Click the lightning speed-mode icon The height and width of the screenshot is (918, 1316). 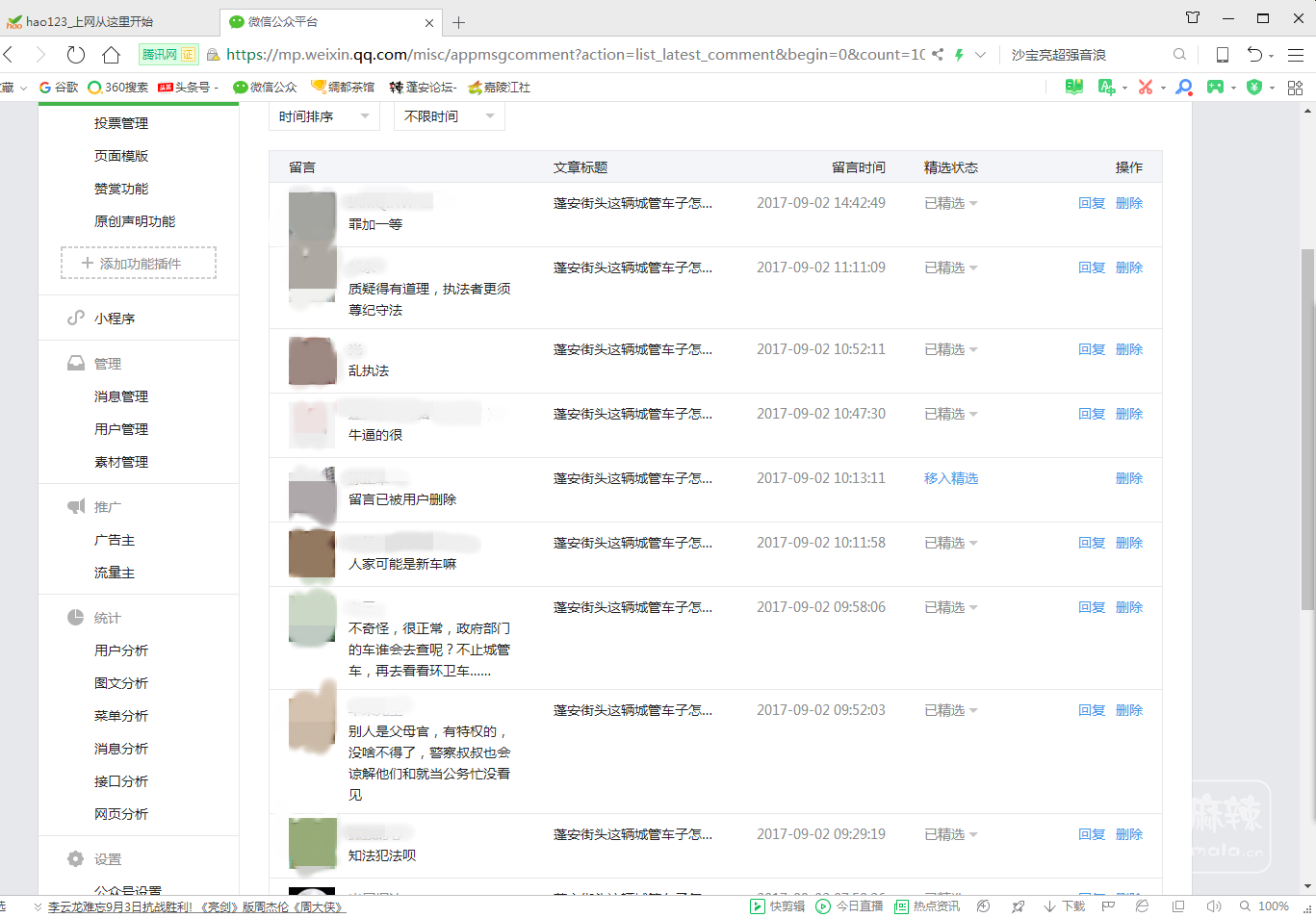tap(959, 55)
